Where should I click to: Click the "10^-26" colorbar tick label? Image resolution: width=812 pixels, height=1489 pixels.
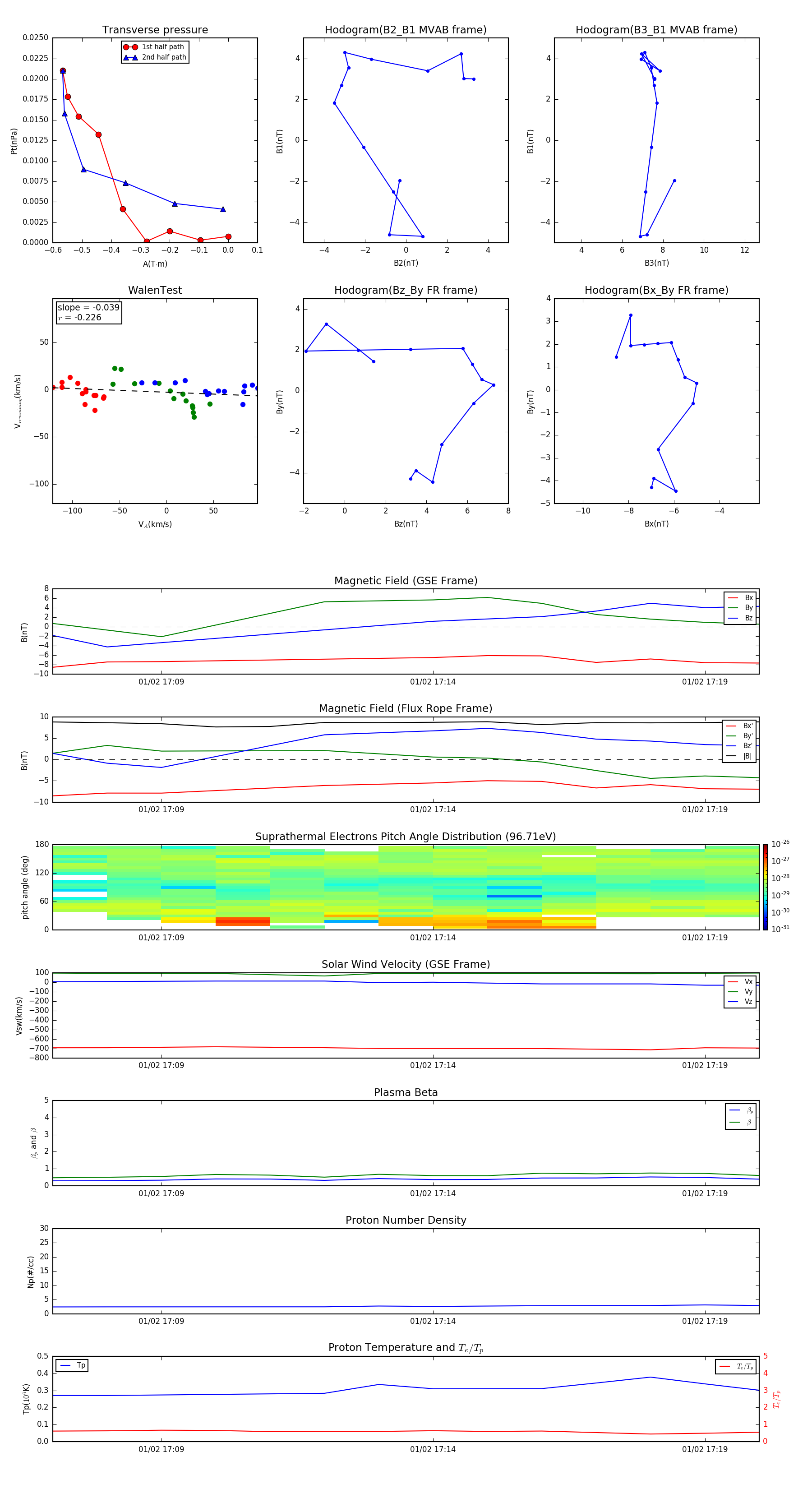(780, 844)
